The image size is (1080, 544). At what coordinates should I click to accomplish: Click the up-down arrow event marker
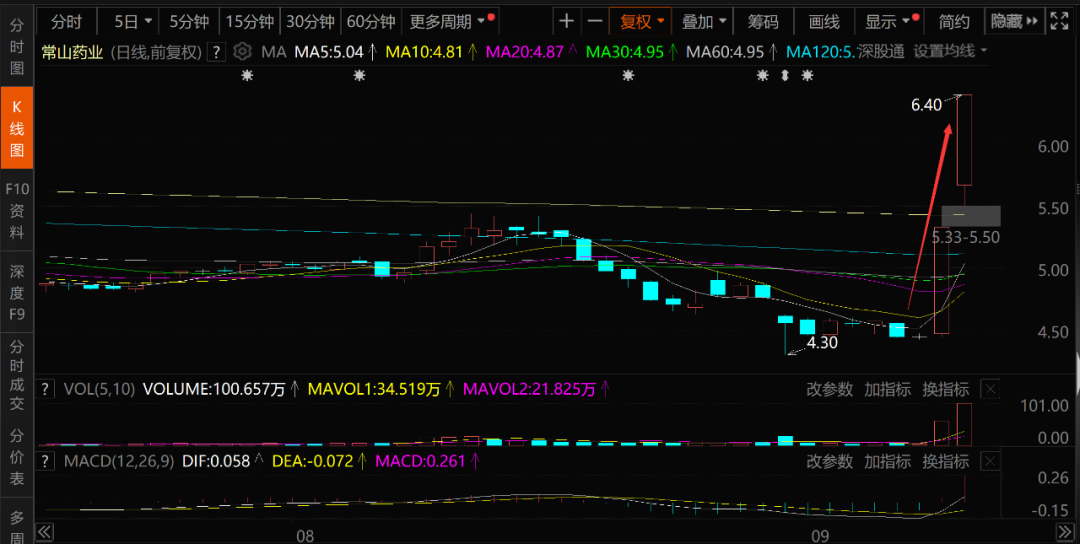point(785,76)
